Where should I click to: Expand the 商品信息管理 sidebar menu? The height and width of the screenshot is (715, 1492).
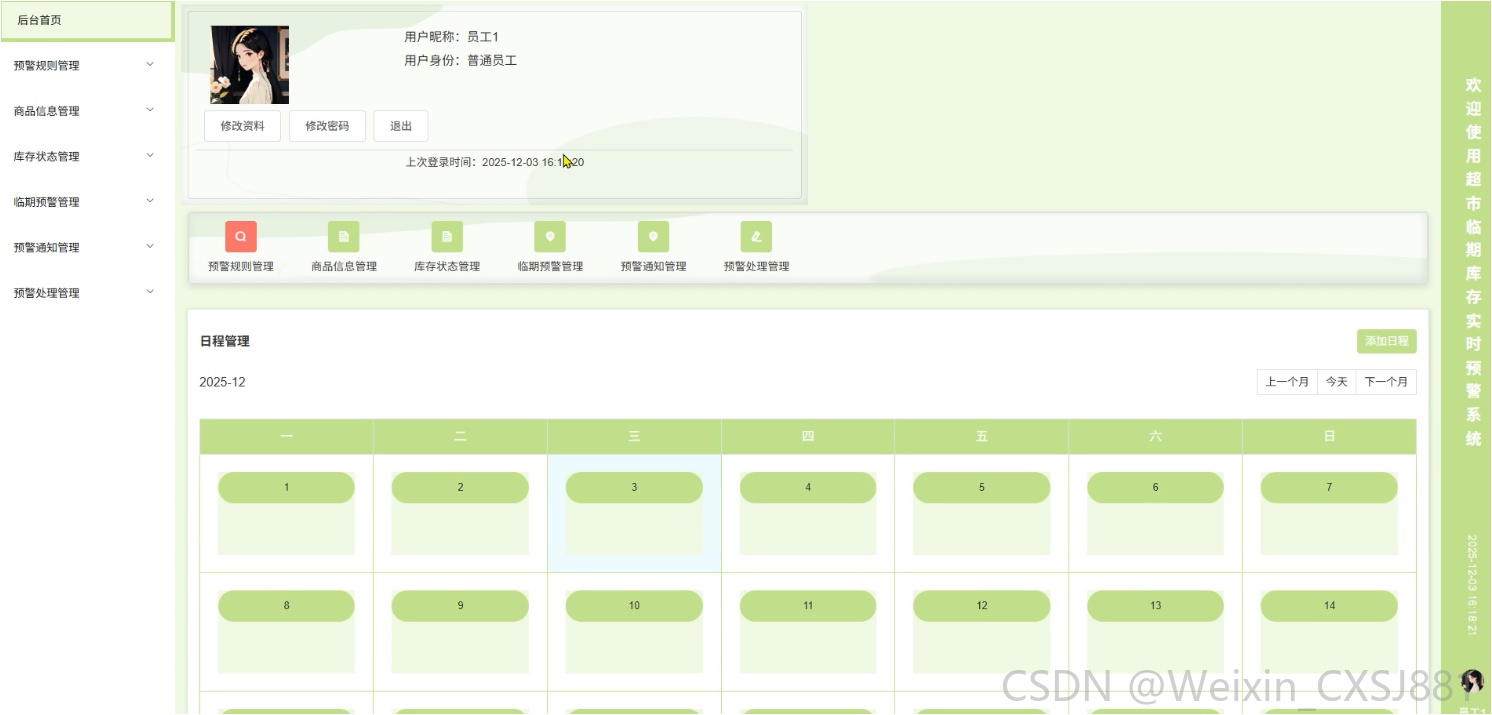pyautogui.click(x=87, y=111)
